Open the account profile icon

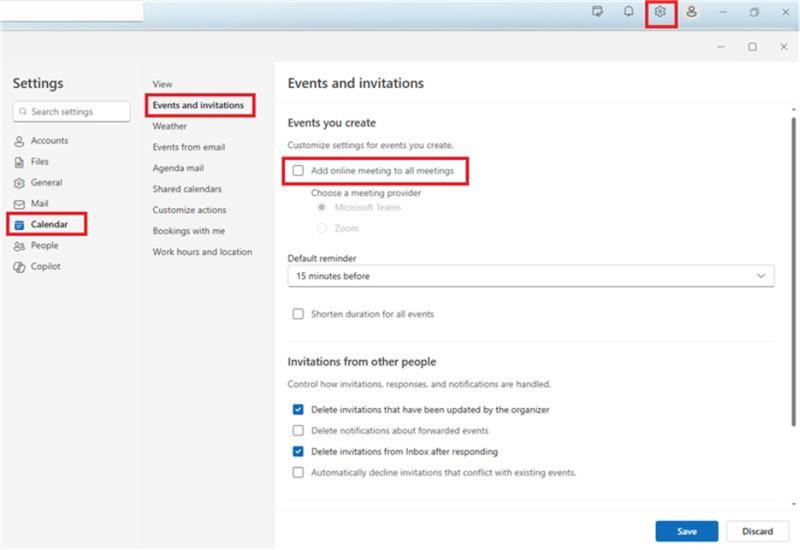(691, 11)
